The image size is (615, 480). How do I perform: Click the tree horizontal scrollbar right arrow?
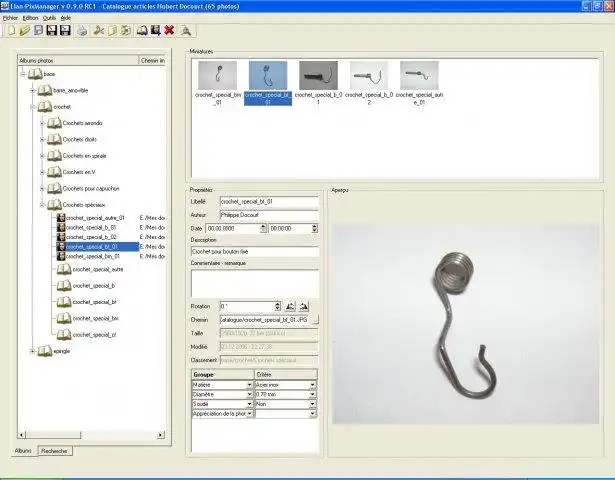pyautogui.click(x=161, y=435)
